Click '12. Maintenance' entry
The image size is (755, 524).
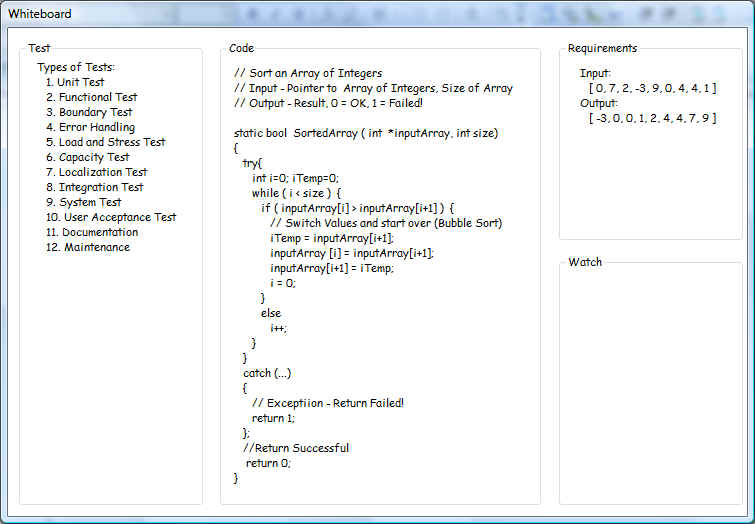tap(88, 247)
